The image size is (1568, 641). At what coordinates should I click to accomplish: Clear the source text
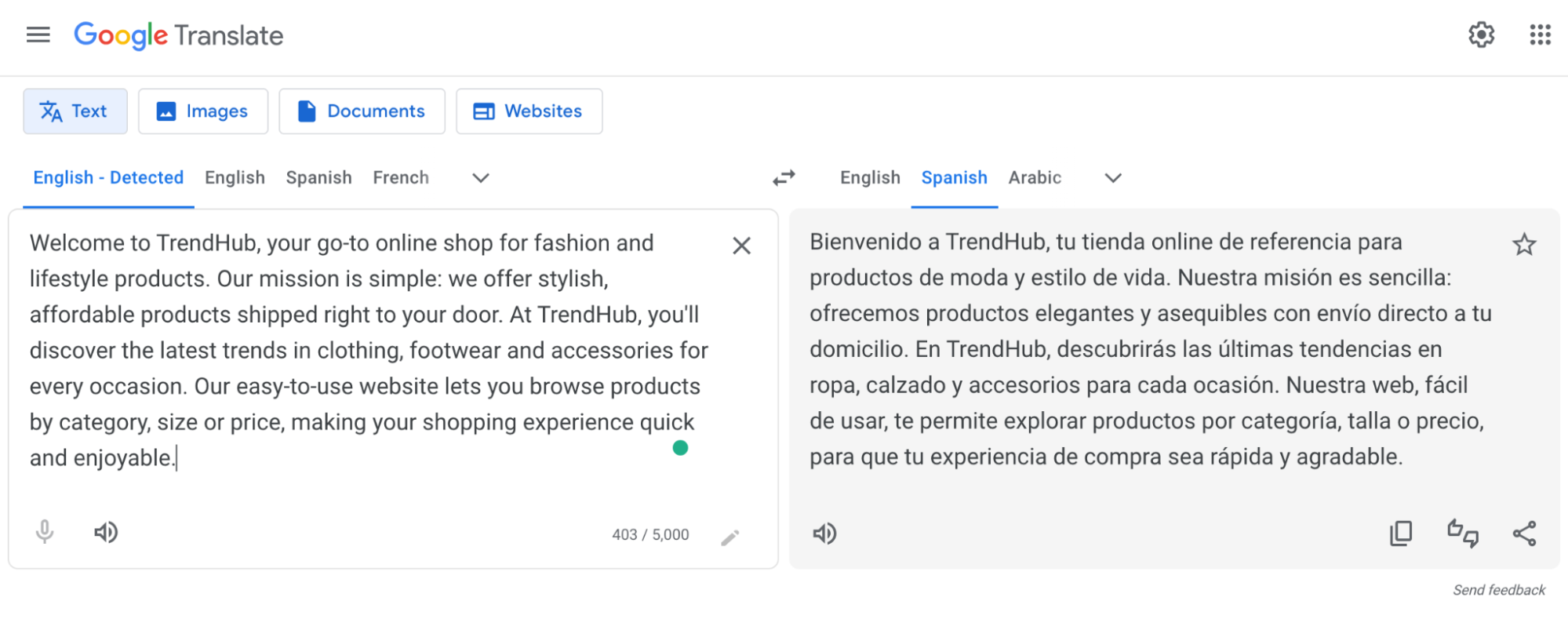(741, 246)
